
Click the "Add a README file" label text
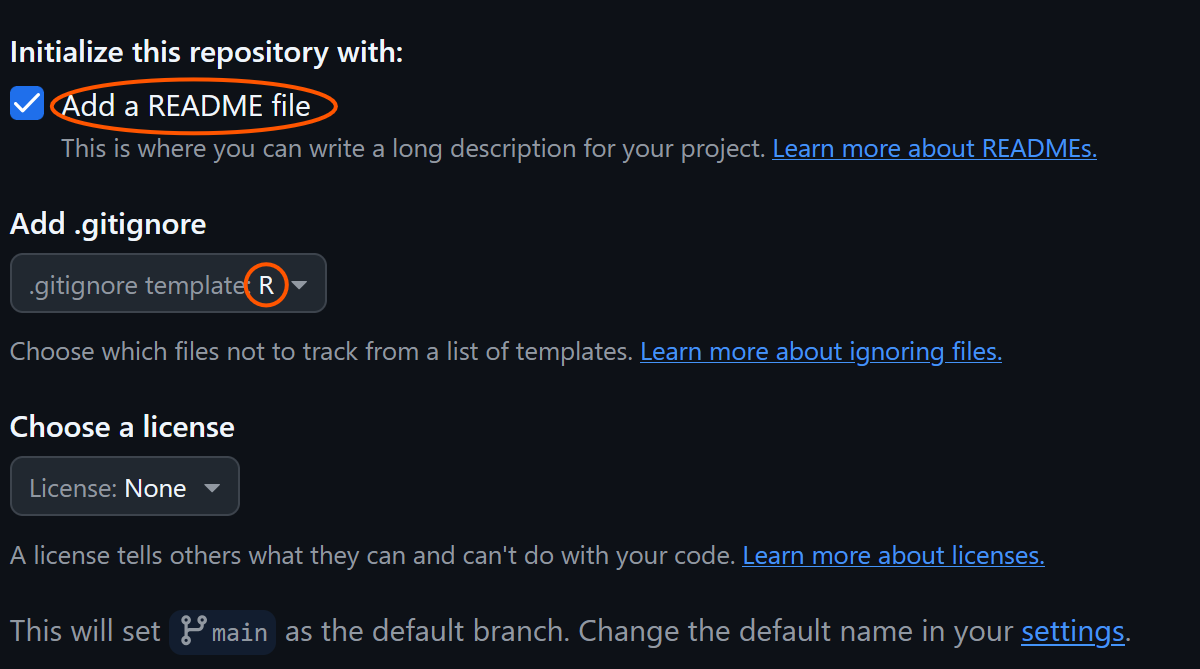(x=186, y=106)
